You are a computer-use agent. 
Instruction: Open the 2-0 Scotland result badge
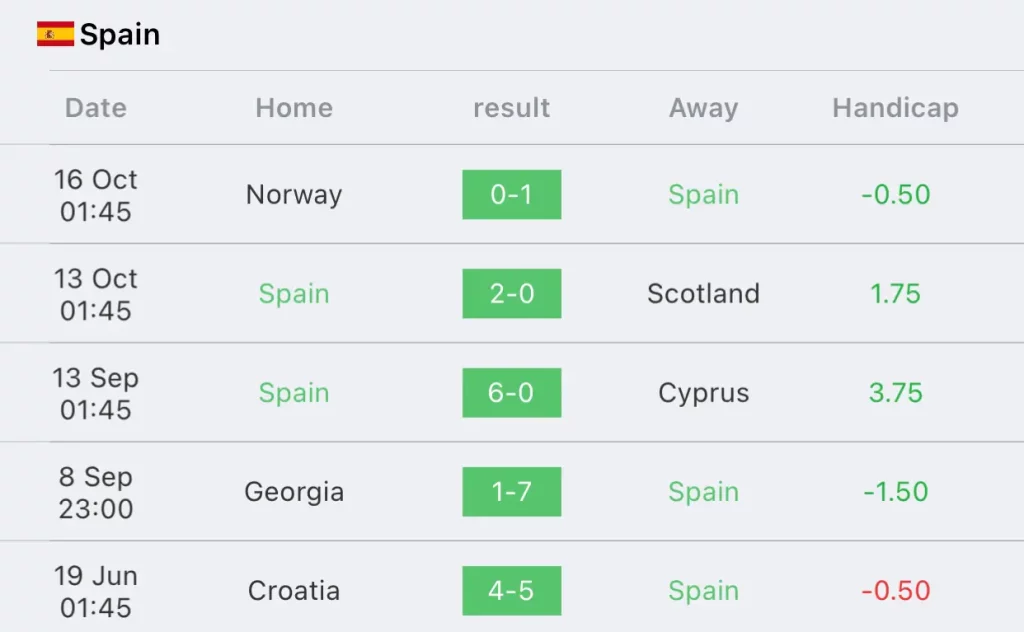[511, 294]
